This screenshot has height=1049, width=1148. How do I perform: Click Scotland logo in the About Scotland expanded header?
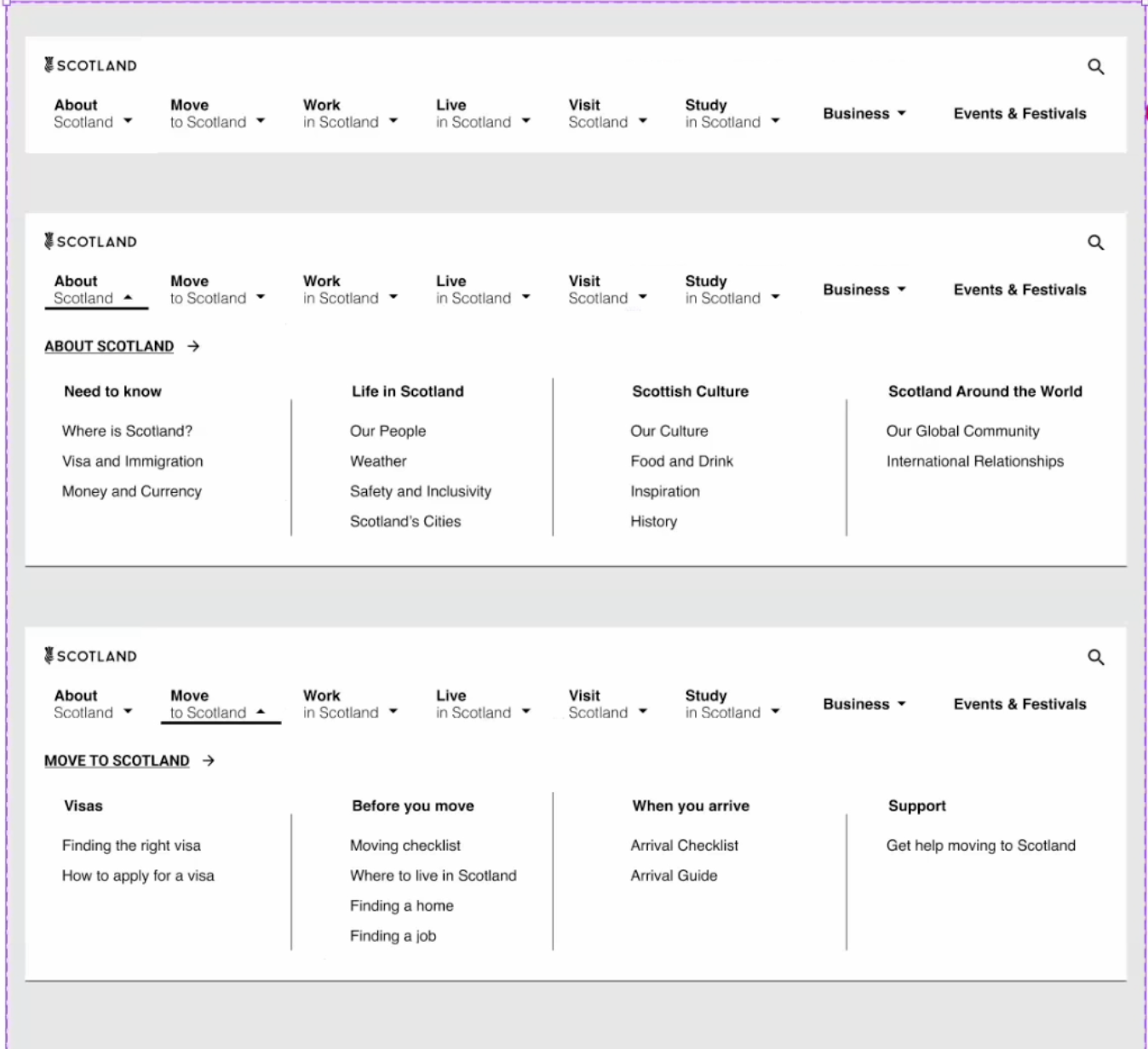90,242
